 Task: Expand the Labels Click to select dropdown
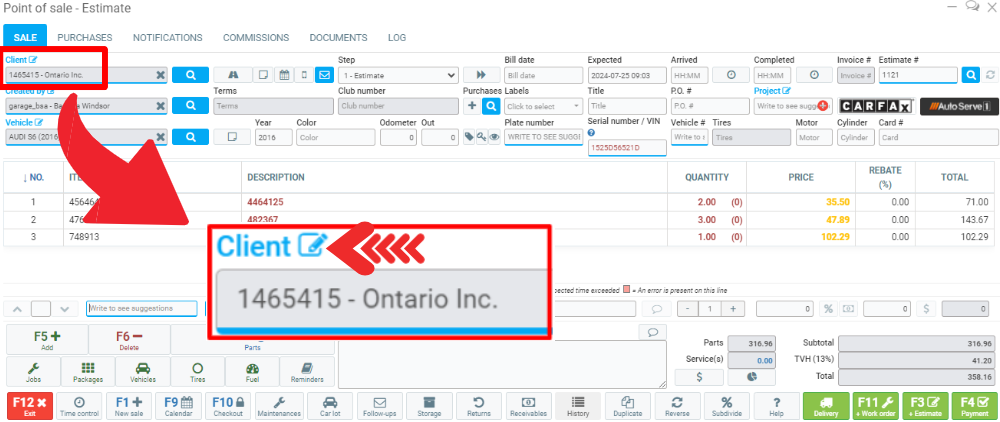click(x=543, y=106)
